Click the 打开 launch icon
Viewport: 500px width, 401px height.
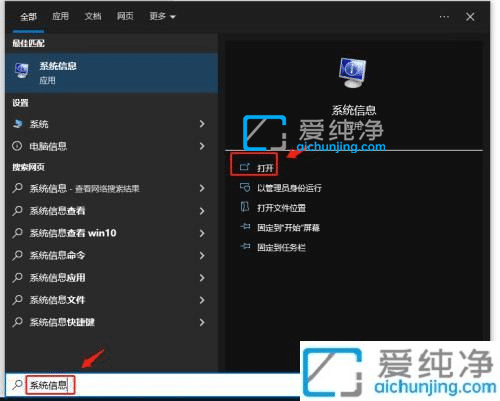(245, 167)
